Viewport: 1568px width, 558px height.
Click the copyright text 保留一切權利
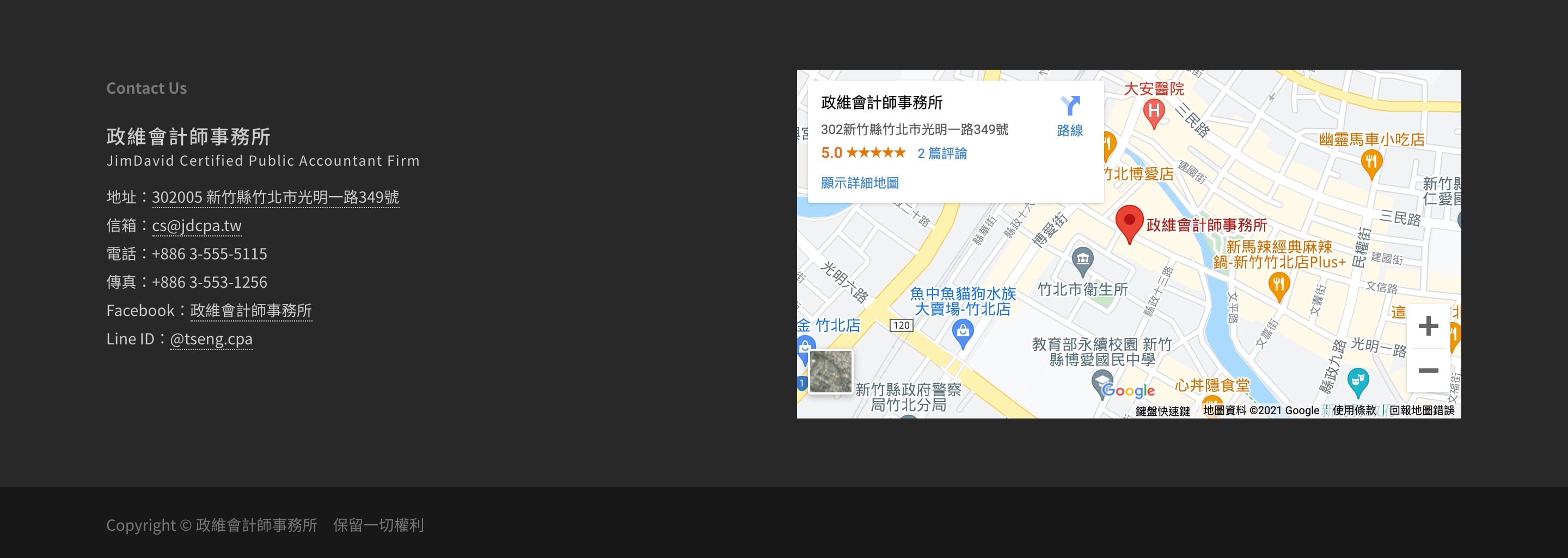378,525
